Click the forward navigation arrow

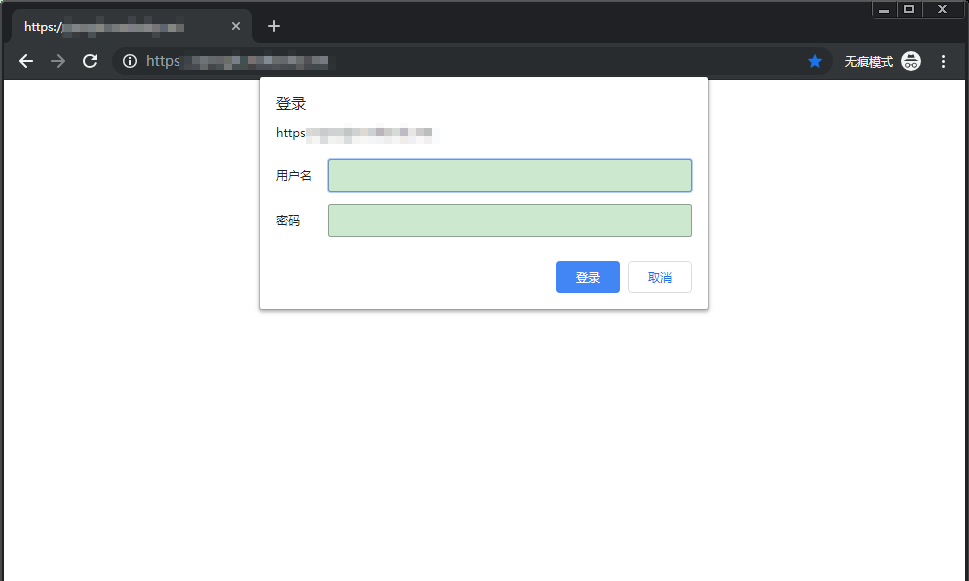(x=58, y=62)
